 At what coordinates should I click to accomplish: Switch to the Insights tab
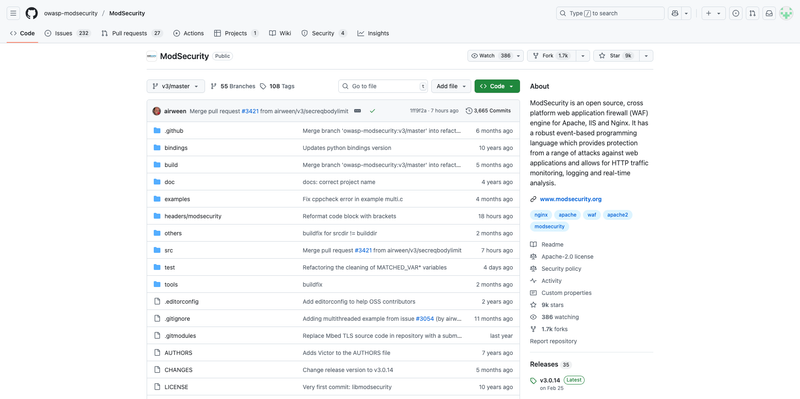click(x=373, y=33)
